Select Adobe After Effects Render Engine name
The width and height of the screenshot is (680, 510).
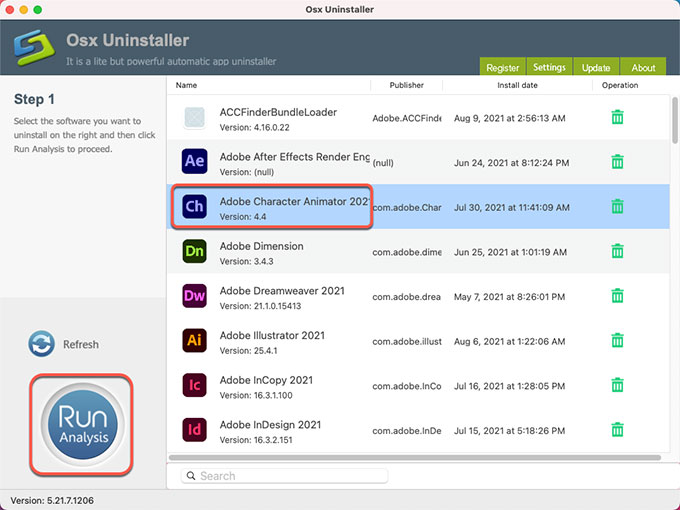294,157
